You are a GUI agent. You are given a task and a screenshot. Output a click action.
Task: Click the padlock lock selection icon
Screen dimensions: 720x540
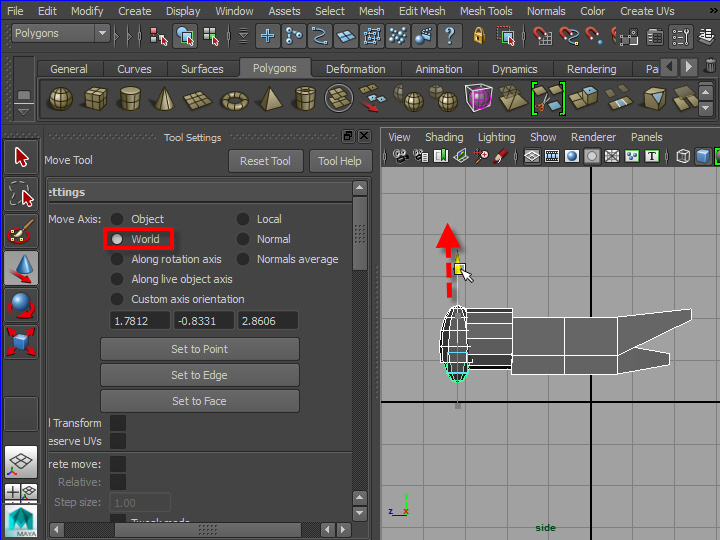coord(479,36)
